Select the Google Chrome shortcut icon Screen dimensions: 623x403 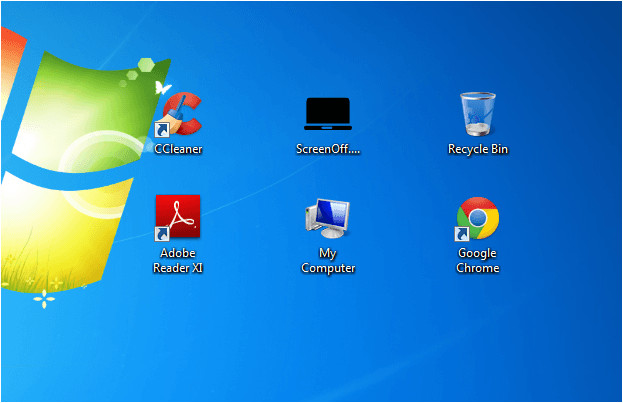pyautogui.click(x=477, y=219)
